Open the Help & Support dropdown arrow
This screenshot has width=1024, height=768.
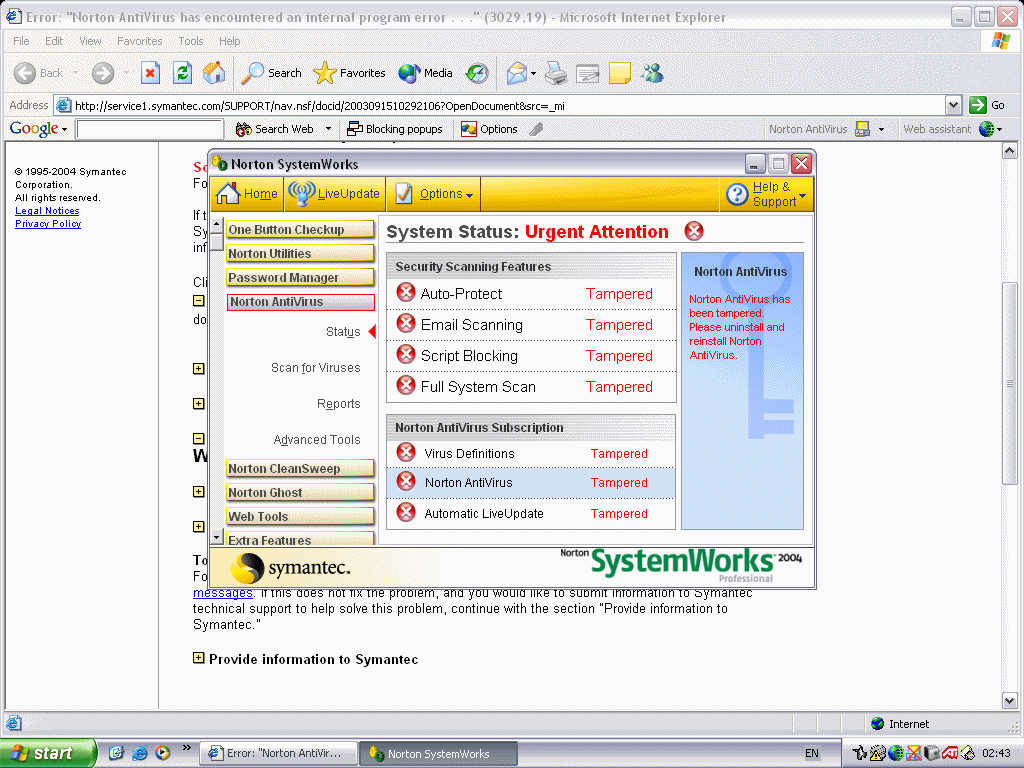click(x=803, y=195)
